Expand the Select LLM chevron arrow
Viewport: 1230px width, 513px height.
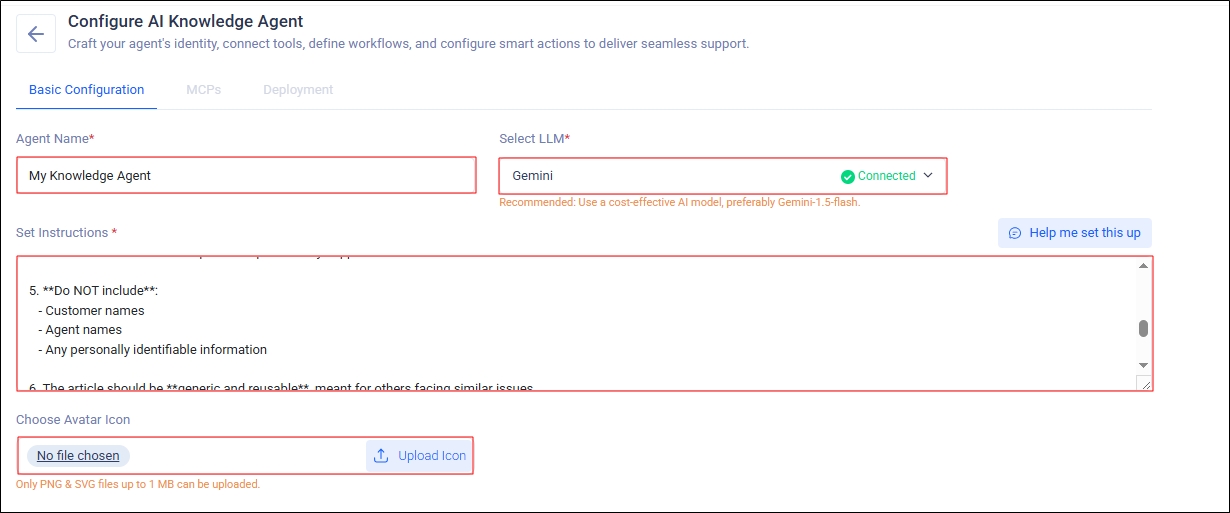[x=928, y=176]
